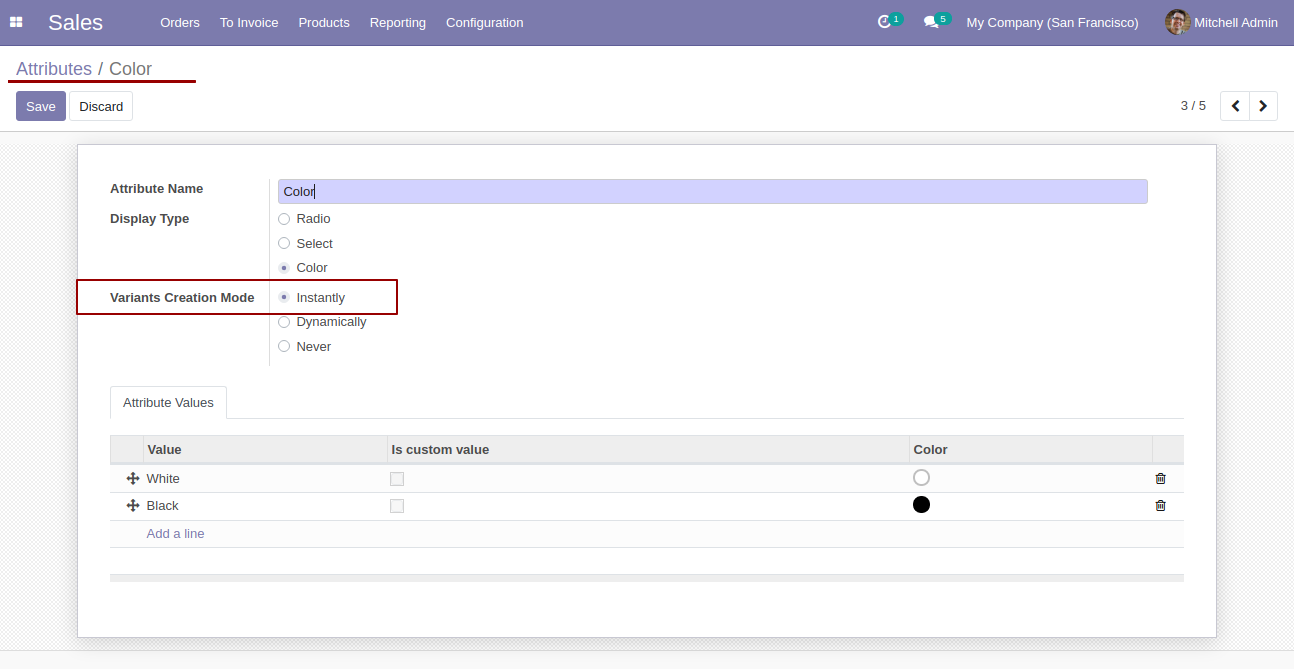This screenshot has width=1294, height=669.
Task: Go back to Attributes breadcrumb
Action: click(x=54, y=69)
